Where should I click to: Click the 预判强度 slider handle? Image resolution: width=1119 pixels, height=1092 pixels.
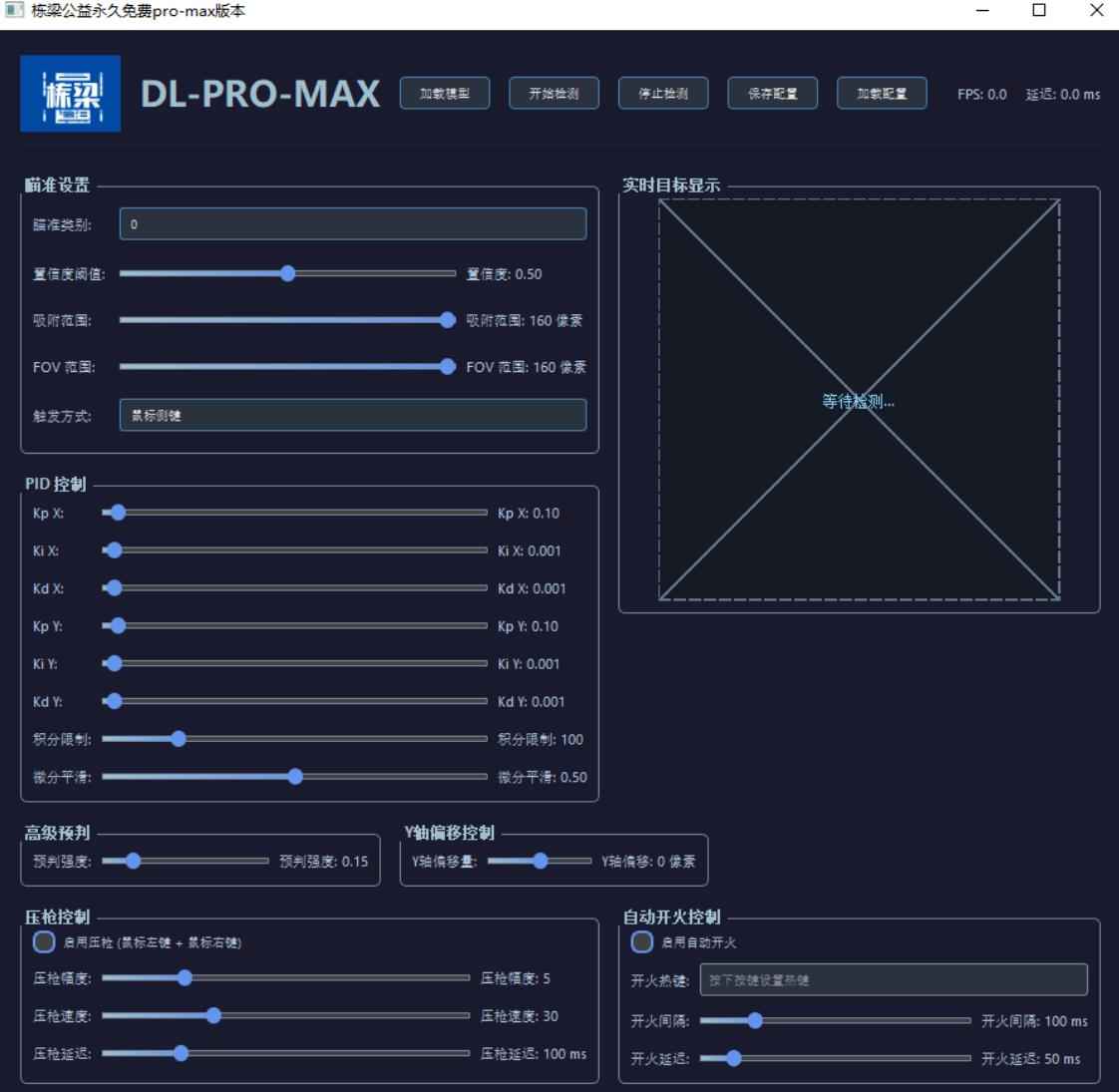click(x=133, y=859)
